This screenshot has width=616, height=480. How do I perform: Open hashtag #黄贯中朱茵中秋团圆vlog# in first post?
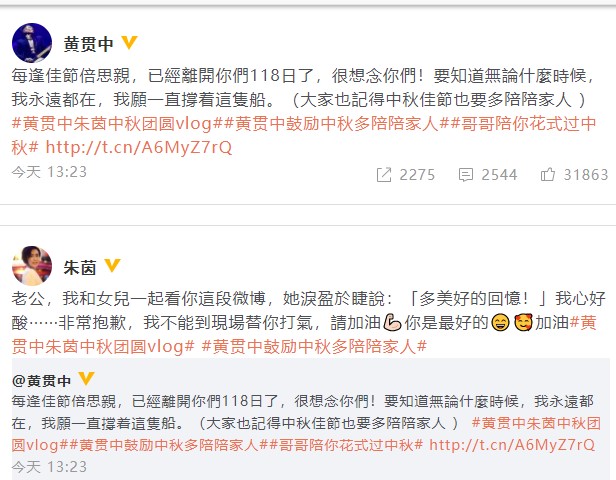[117, 124]
